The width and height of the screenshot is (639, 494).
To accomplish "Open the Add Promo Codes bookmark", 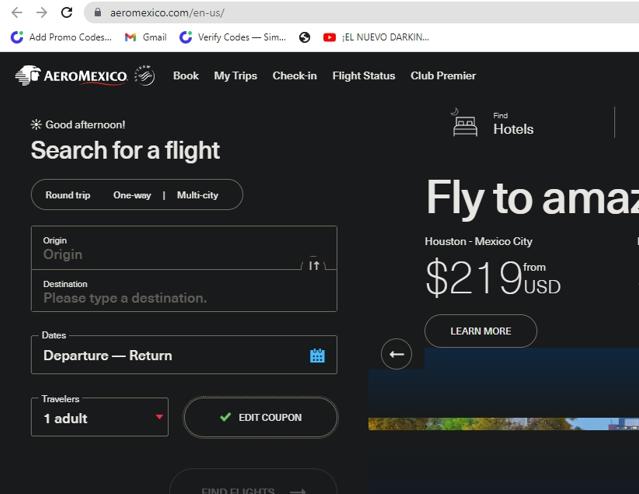I will click(x=61, y=37).
